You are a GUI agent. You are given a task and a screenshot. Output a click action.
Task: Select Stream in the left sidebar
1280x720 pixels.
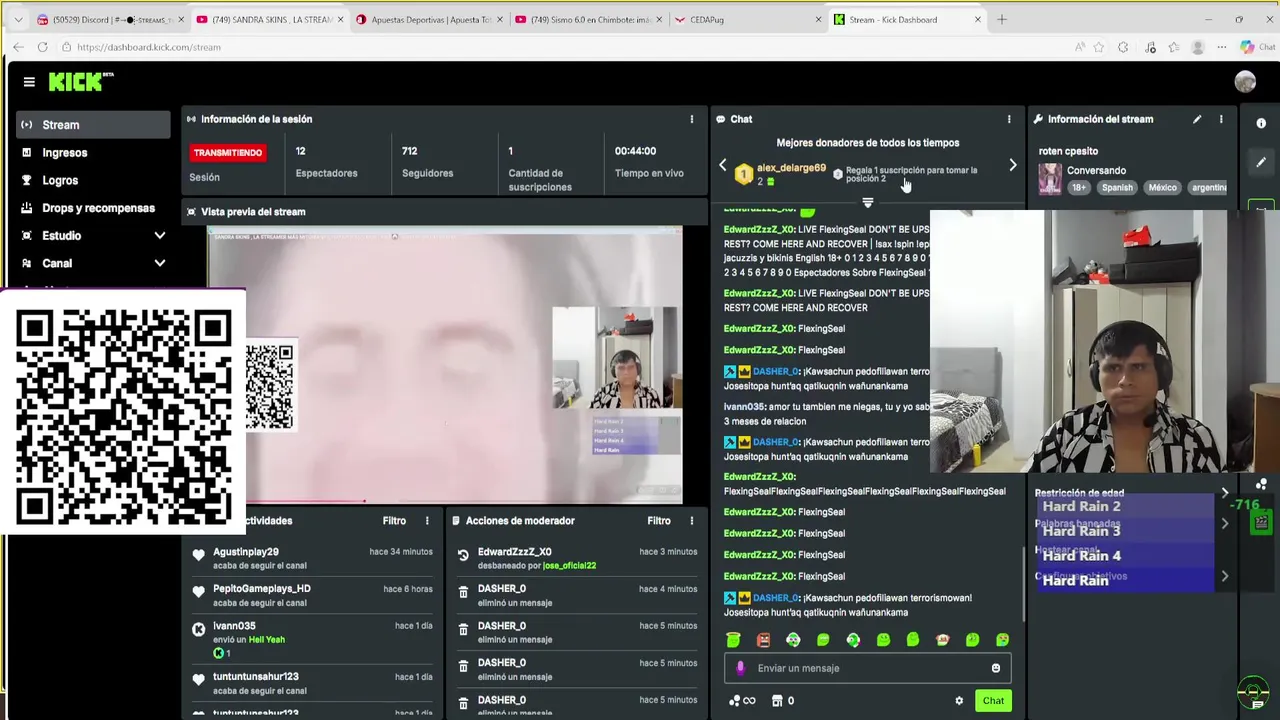(93, 125)
